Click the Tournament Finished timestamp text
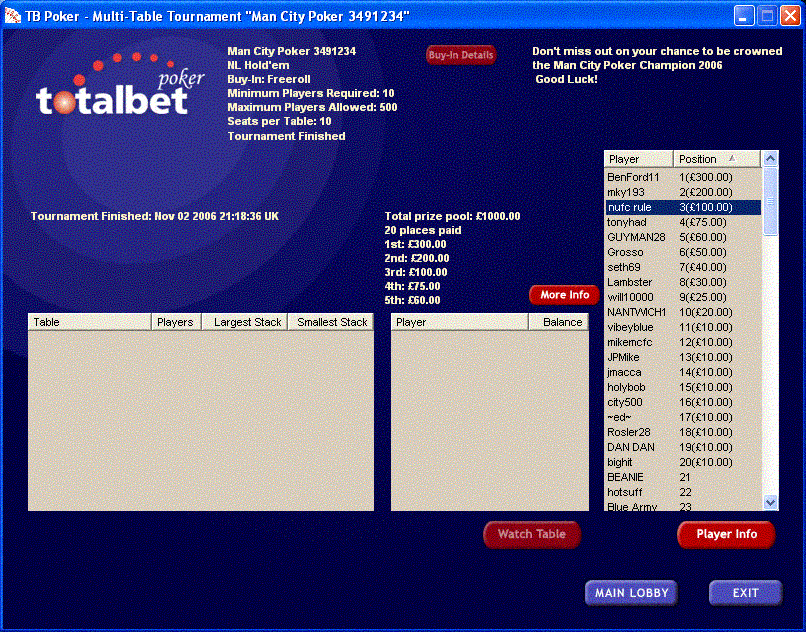Image resolution: width=806 pixels, height=632 pixels. 155,216
